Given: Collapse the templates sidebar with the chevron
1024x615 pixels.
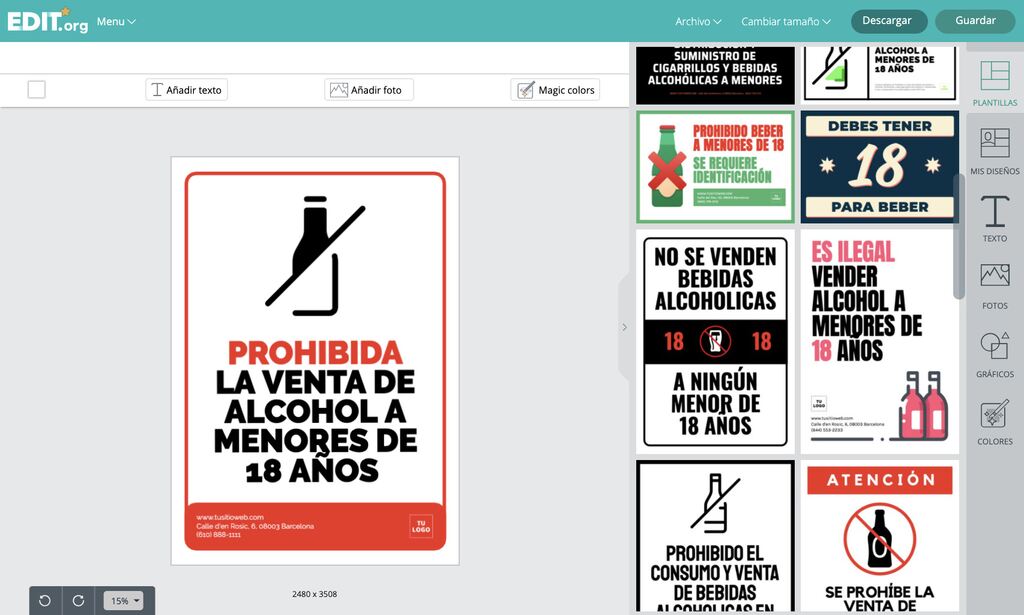Looking at the screenshot, I should [x=625, y=327].
